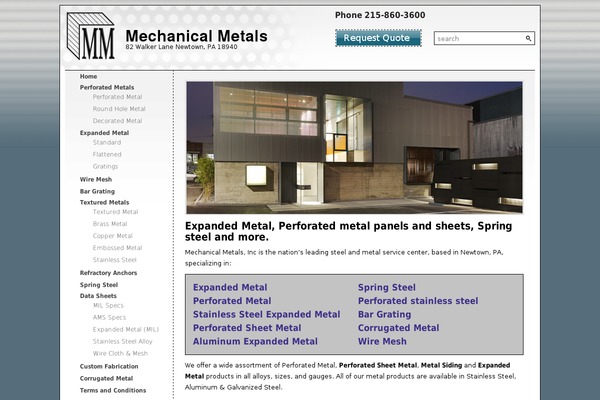Image resolution: width=600 pixels, height=400 pixels.
Task: Open Data Sheets sidebar heading
Action: coord(98,296)
